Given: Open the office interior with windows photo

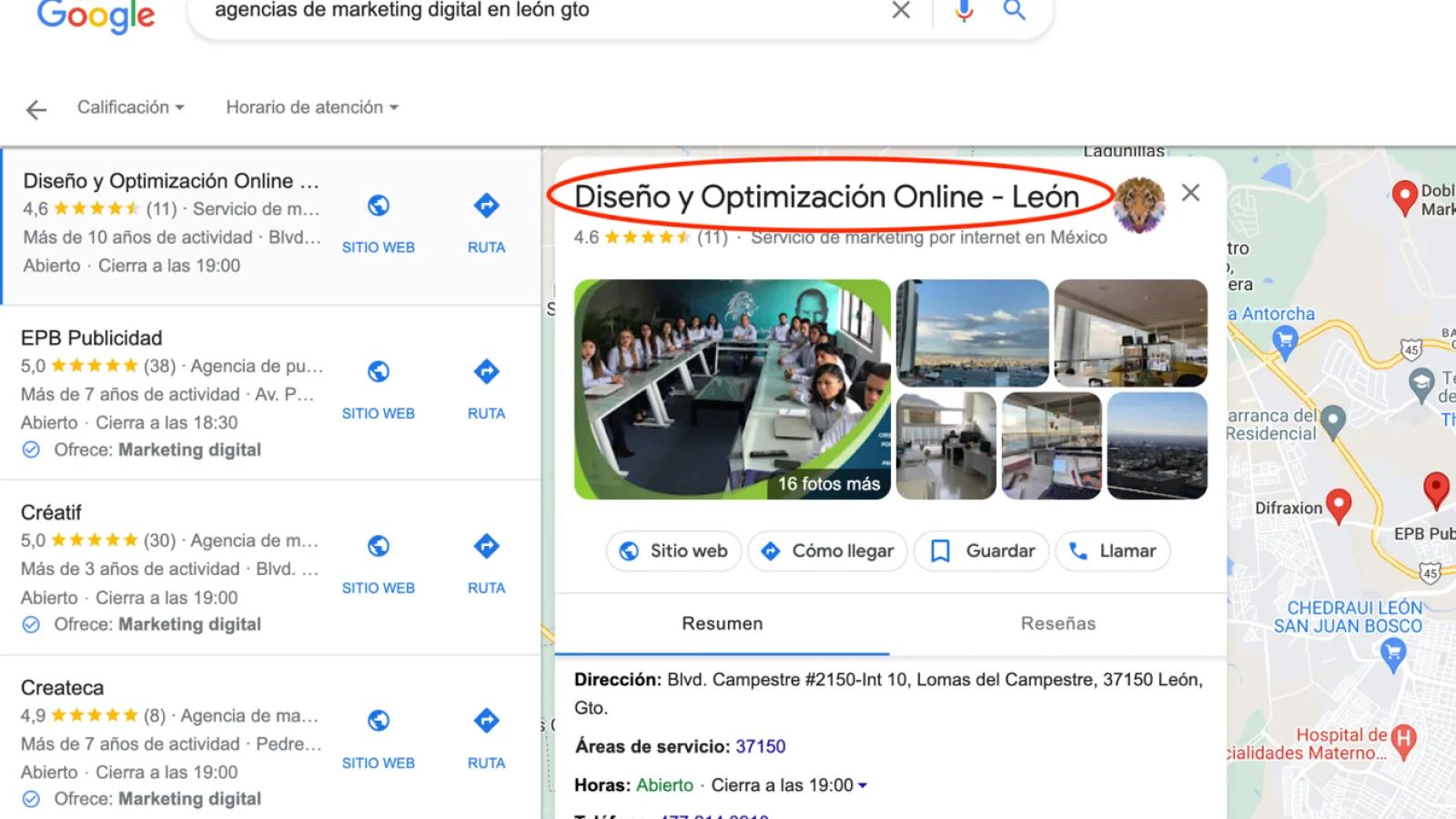Looking at the screenshot, I should click(x=1131, y=333).
